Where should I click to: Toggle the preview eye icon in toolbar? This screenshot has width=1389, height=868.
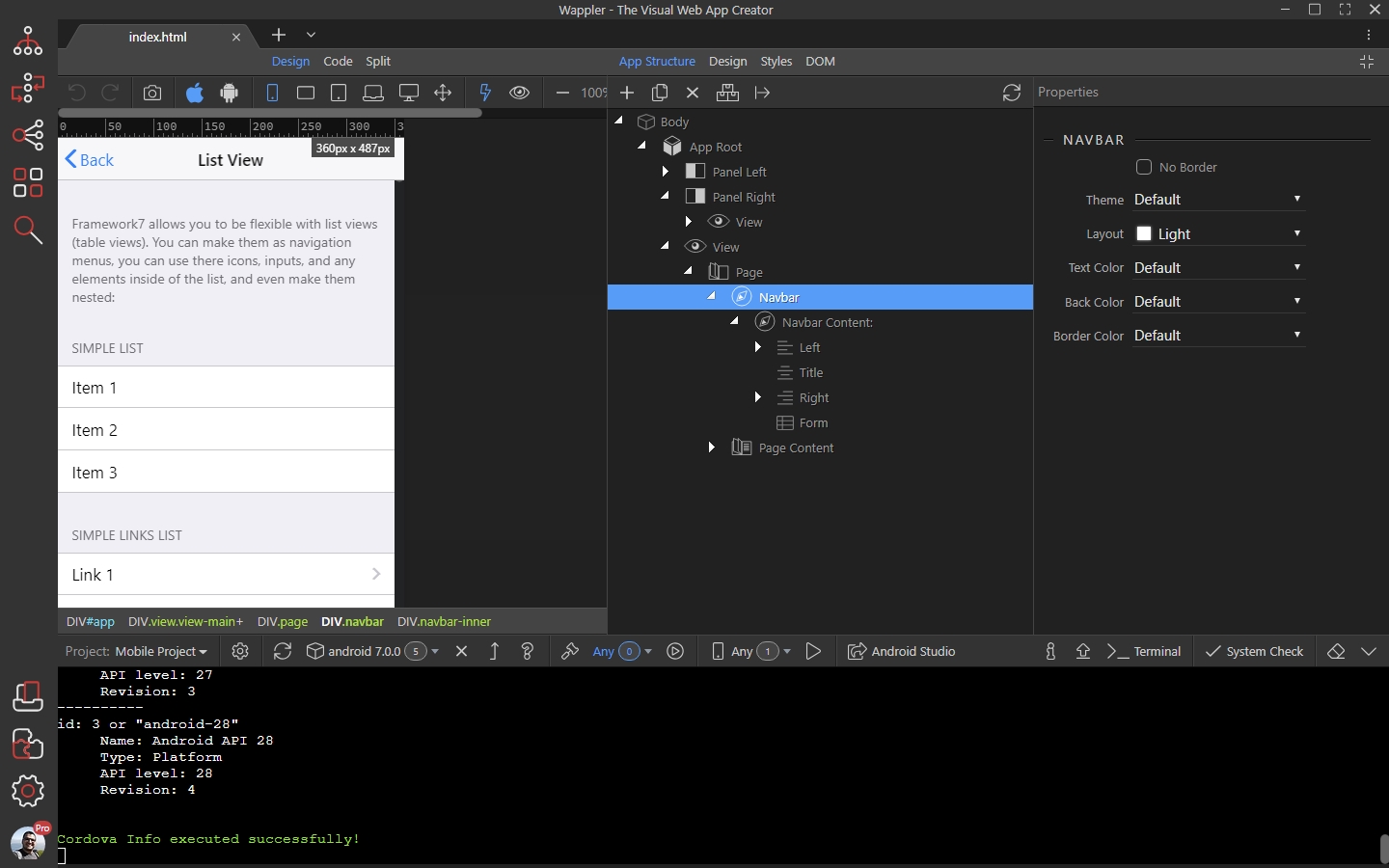[x=519, y=93]
